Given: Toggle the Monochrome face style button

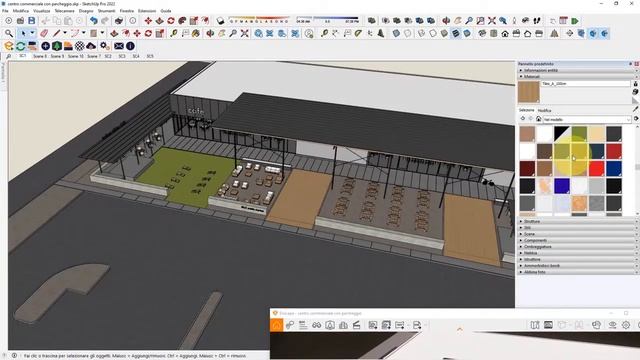Looking at the screenshot, I should pyautogui.click(x=467, y=33).
